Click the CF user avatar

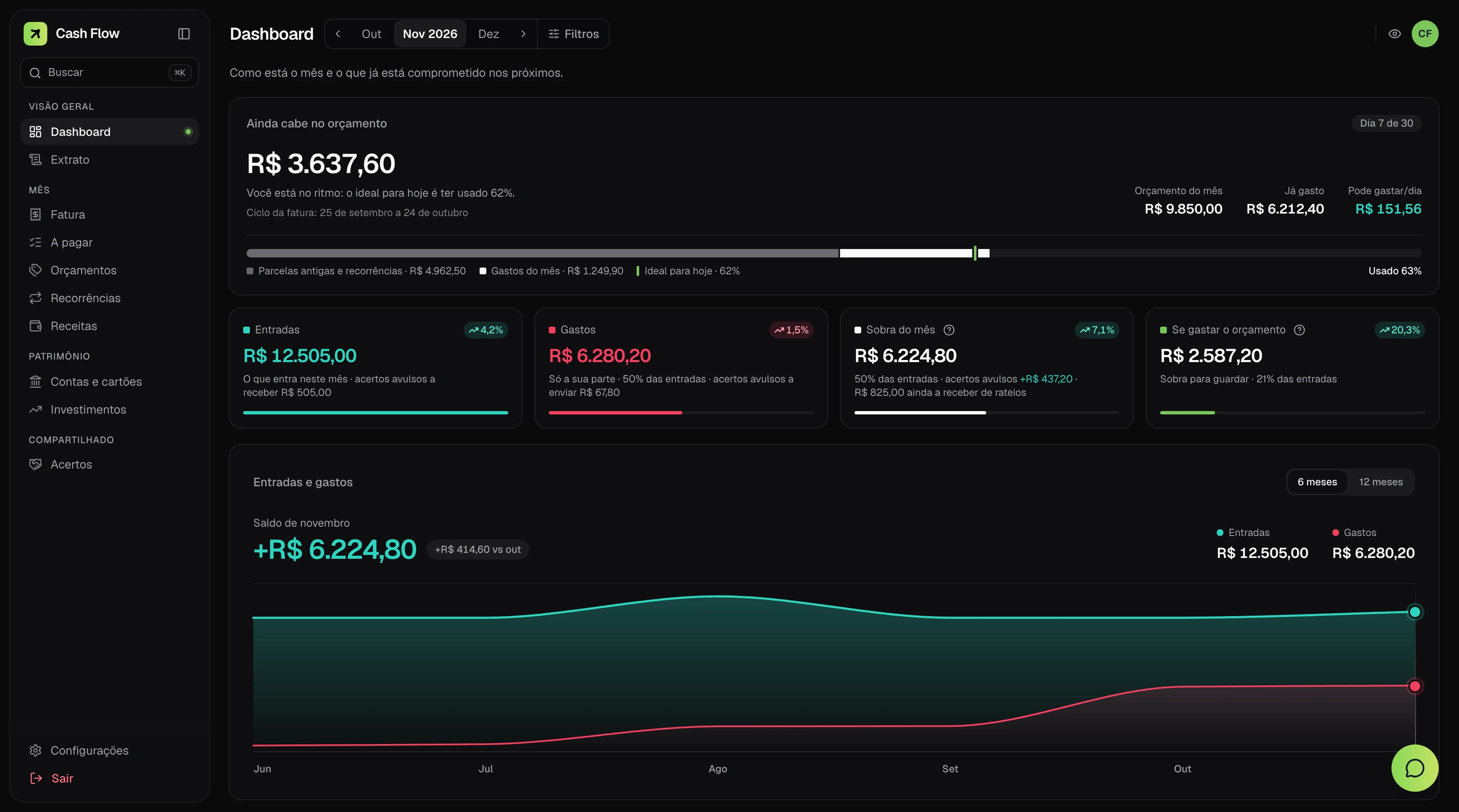1424,33
